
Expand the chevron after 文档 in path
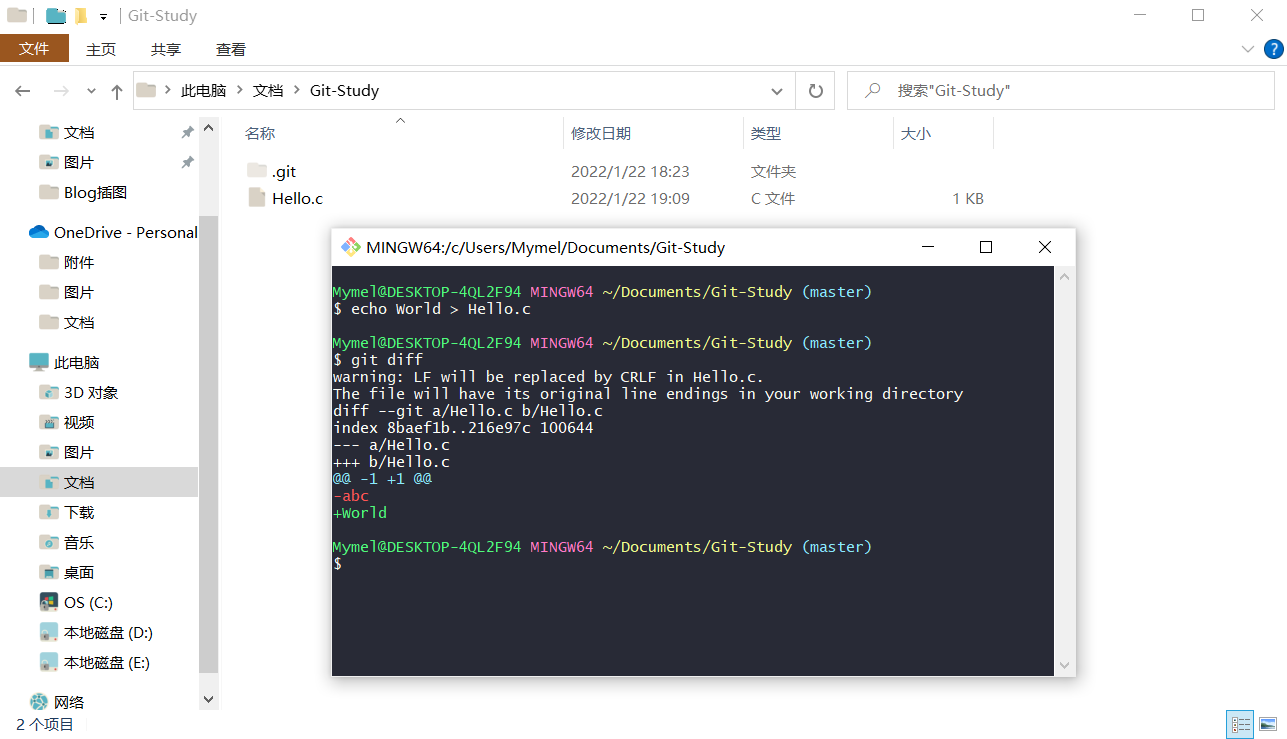297,91
